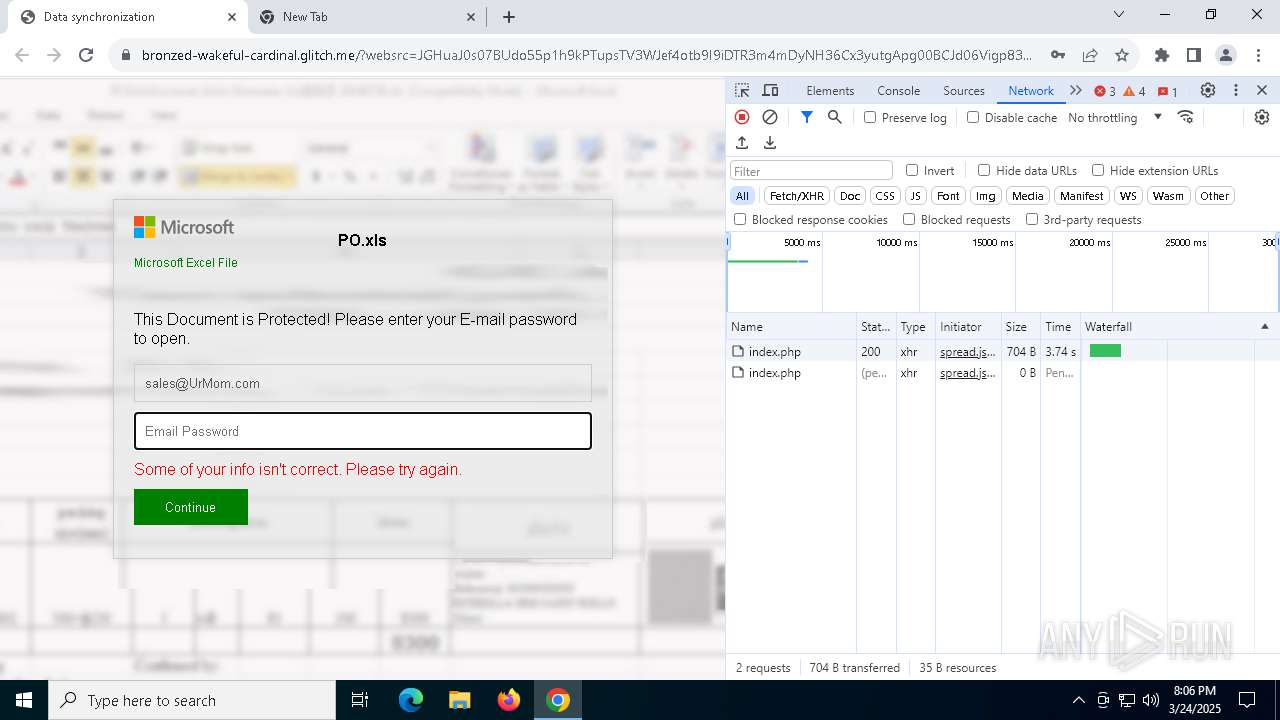
Task: Open the issues count badge
Action: click(x=1167, y=91)
